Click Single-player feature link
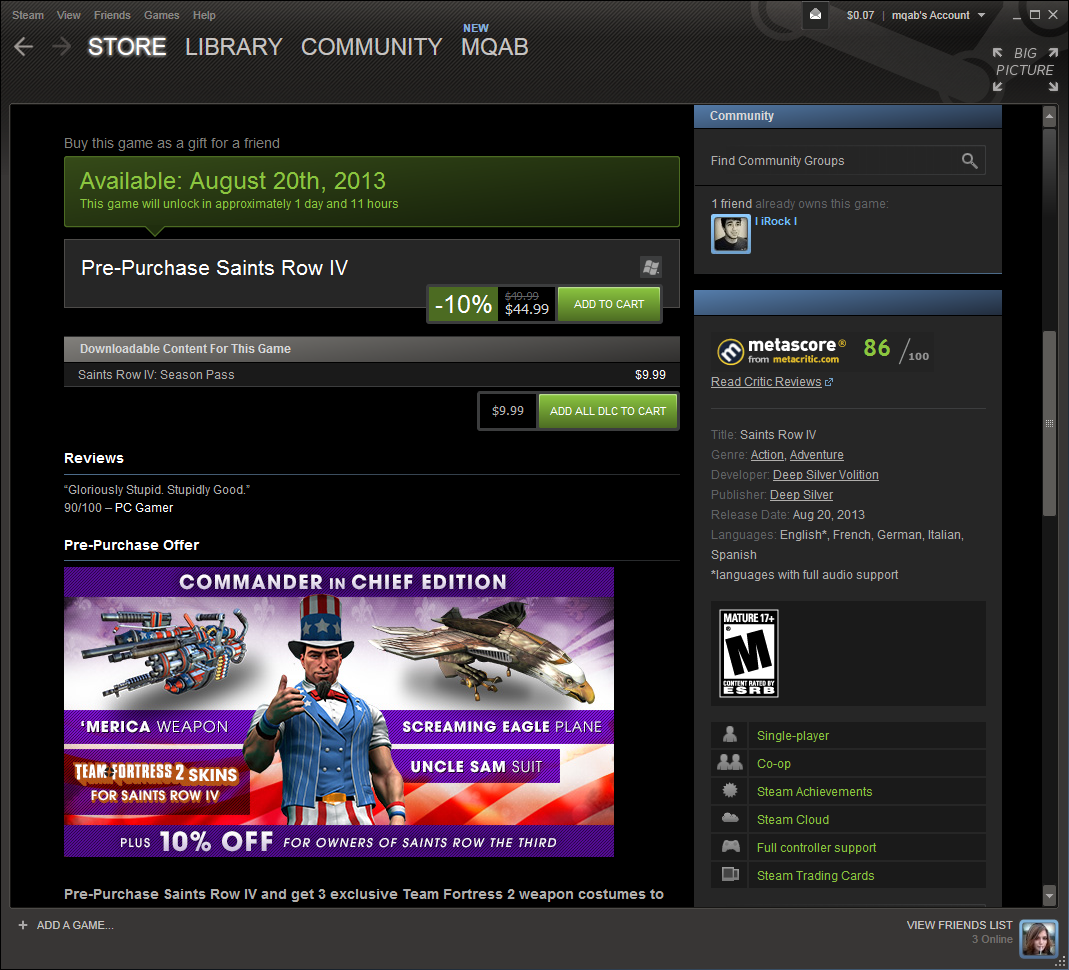The image size is (1069, 970). [x=793, y=736]
